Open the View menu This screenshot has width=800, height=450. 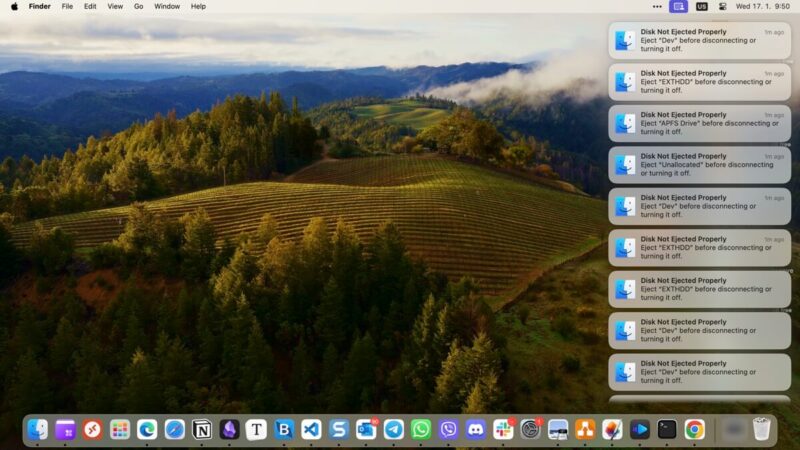click(115, 7)
